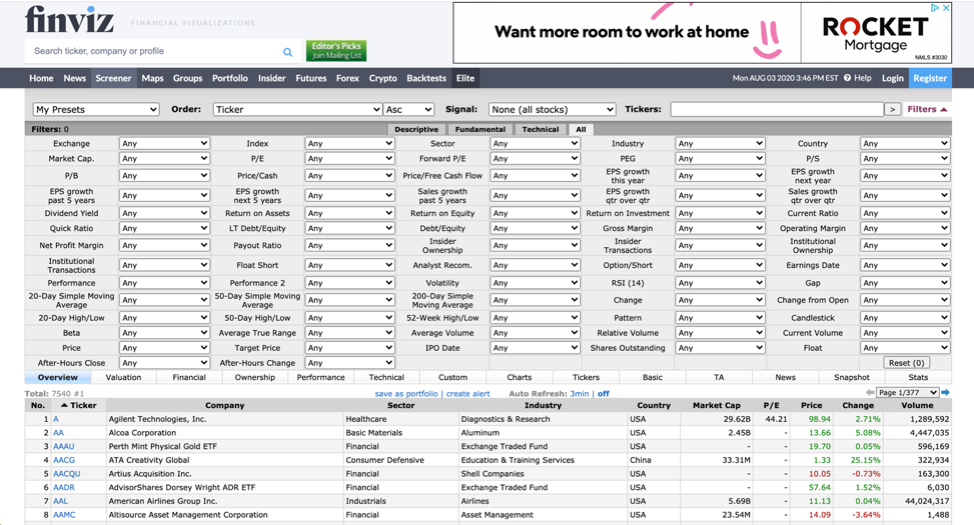Click the Tickers input box
The width and height of the screenshot is (974, 525).
click(x=777, y=109)
